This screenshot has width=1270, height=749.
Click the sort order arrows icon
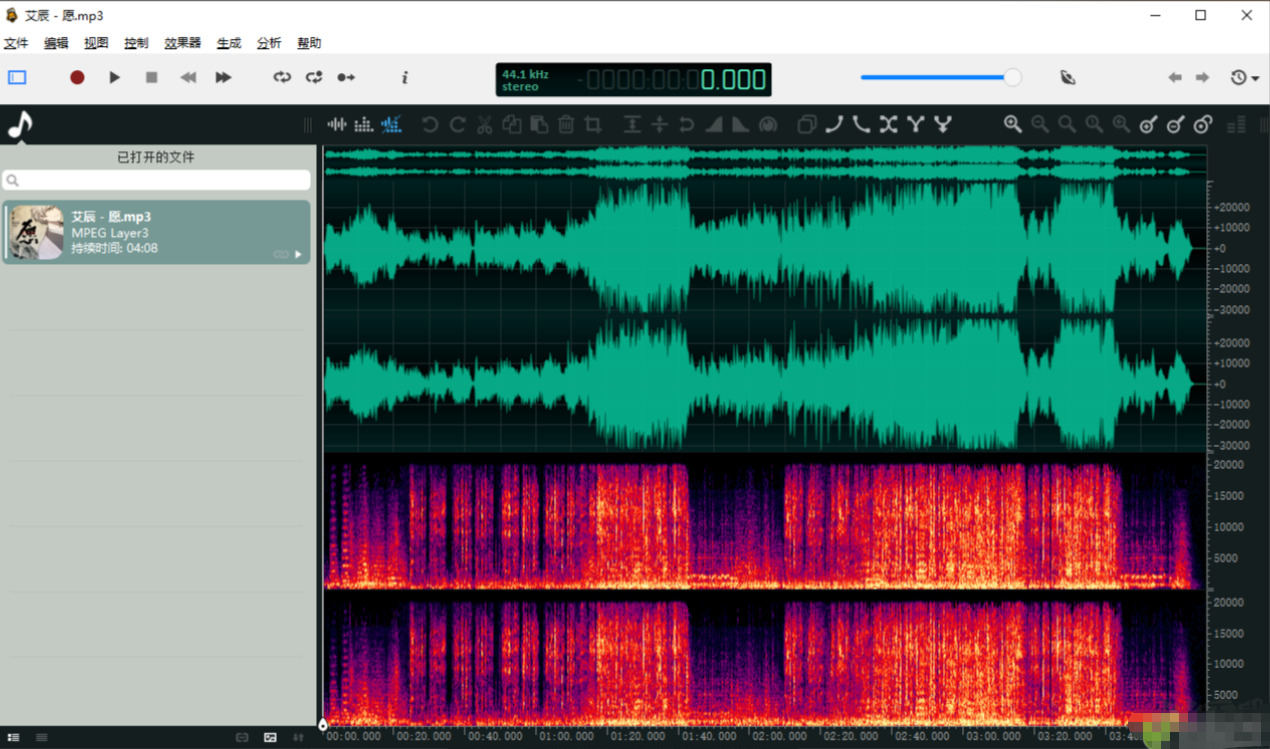coord(298,737)
